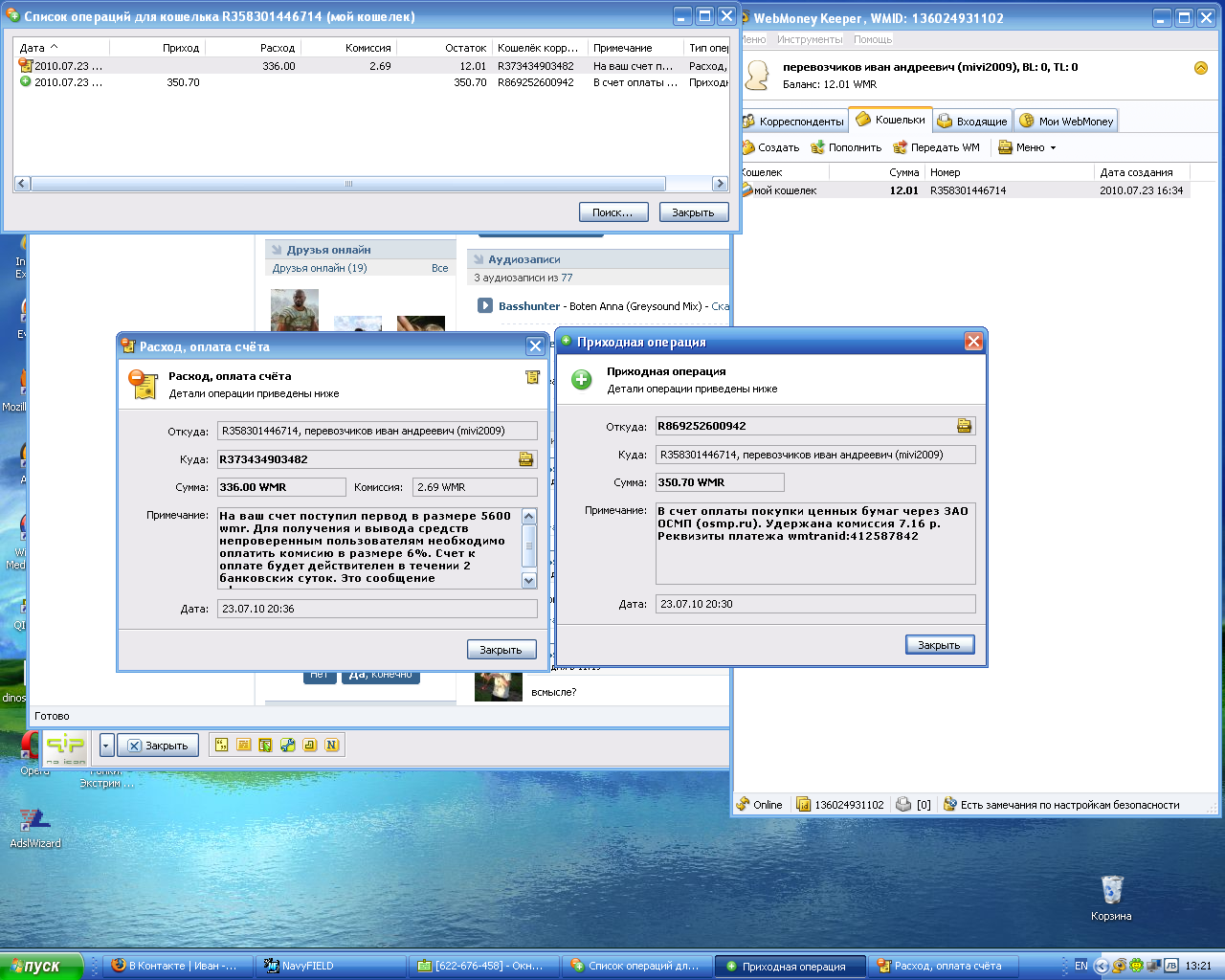Select the мой кошелек wallet row
Viewport: 1225px width, 980px height.
[965, 190]
